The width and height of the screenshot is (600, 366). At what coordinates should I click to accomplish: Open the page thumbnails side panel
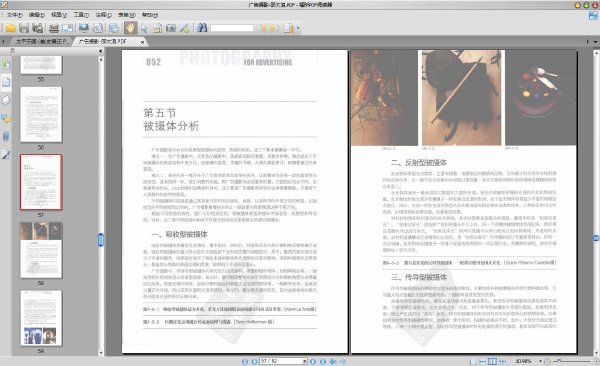pos(6,82)
